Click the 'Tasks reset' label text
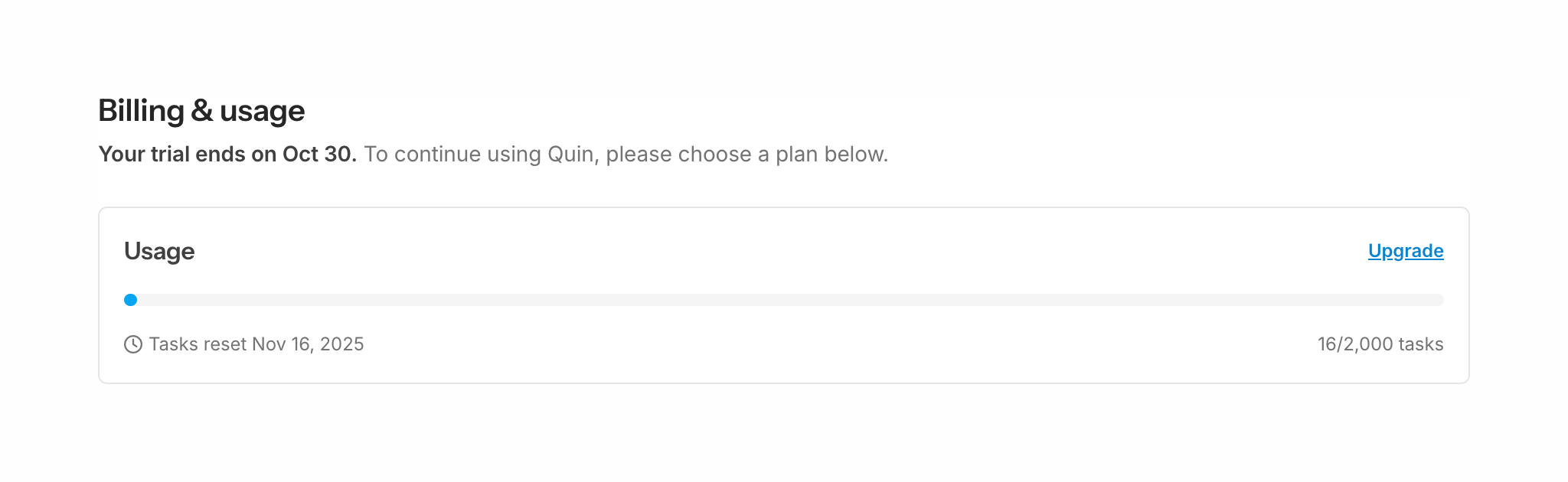The width and height of the screenshot is (1568, 482). 198,344
